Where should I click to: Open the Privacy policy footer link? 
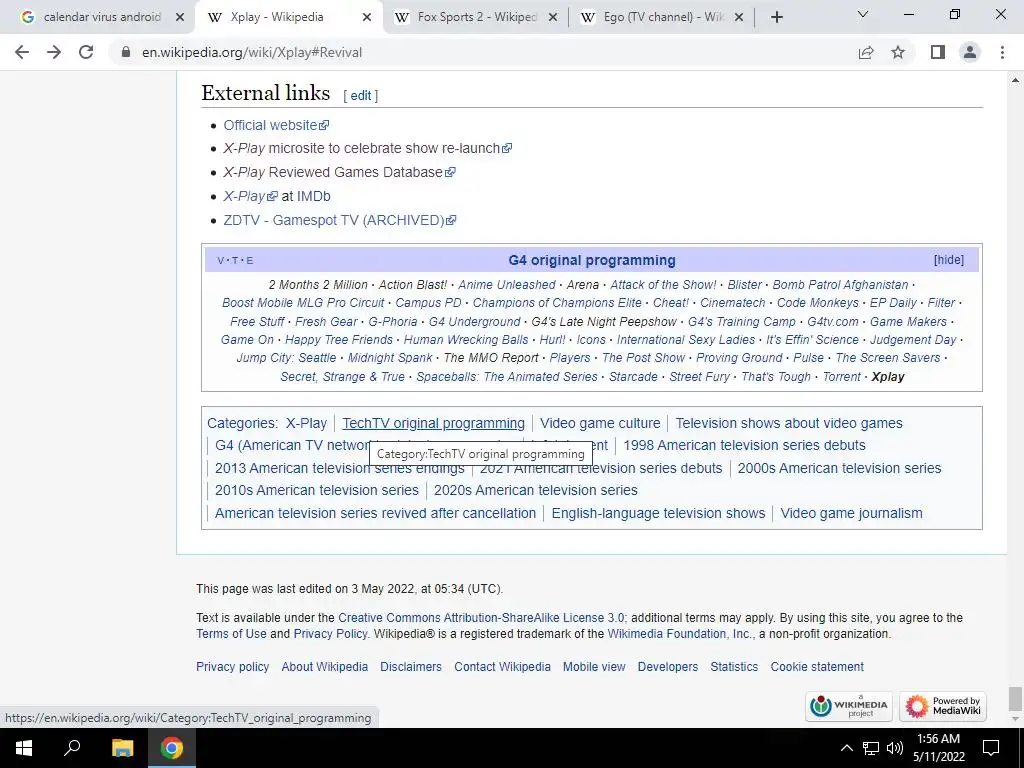tap(232, 667)
